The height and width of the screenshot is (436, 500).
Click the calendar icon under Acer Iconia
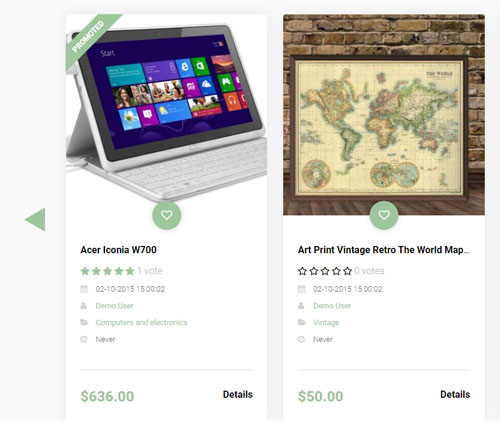click(84, 289)
